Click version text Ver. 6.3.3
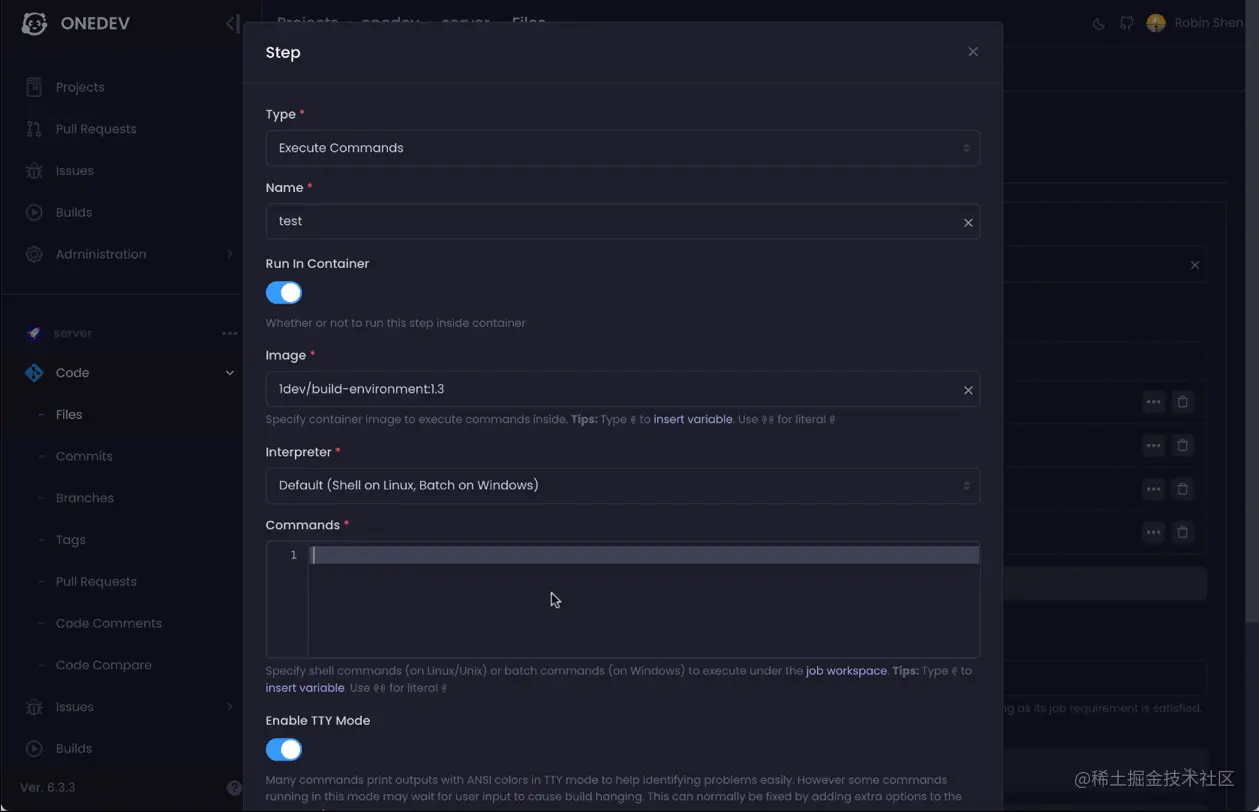The height and width of the screenshot is (812, 1259). coord(48,787)
